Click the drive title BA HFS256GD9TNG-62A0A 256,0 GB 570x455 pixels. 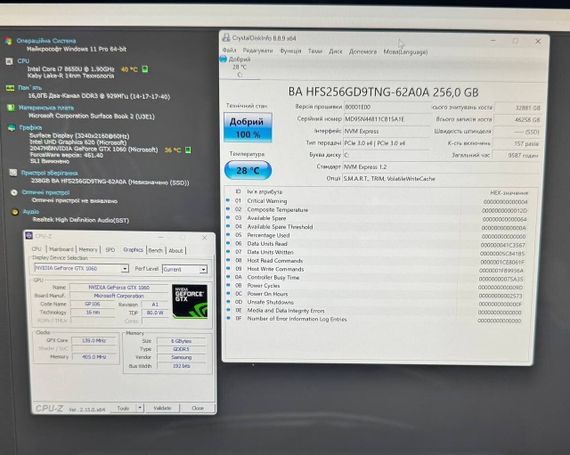click(383, 92)
